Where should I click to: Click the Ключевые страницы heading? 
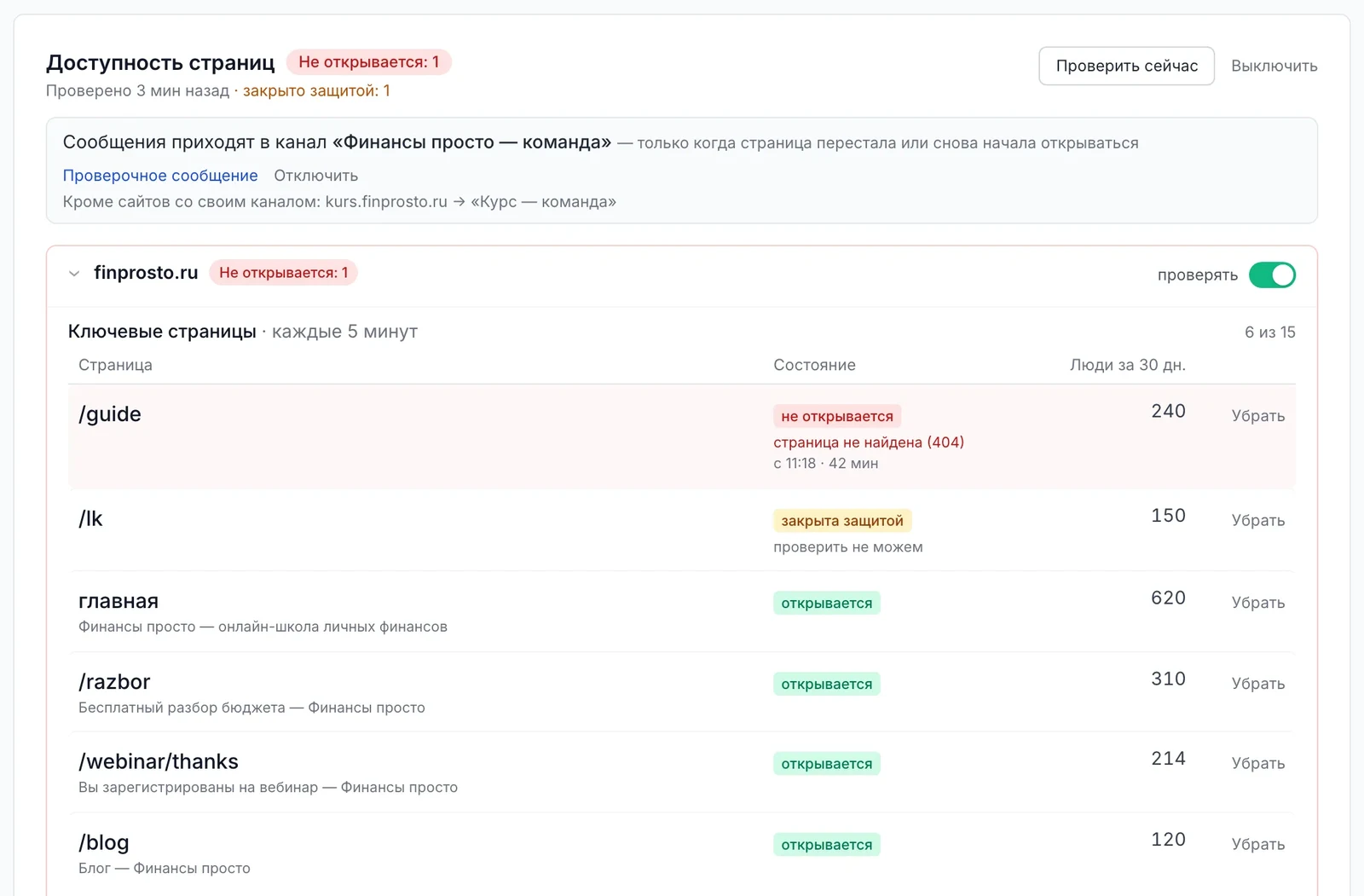[162, 332]
